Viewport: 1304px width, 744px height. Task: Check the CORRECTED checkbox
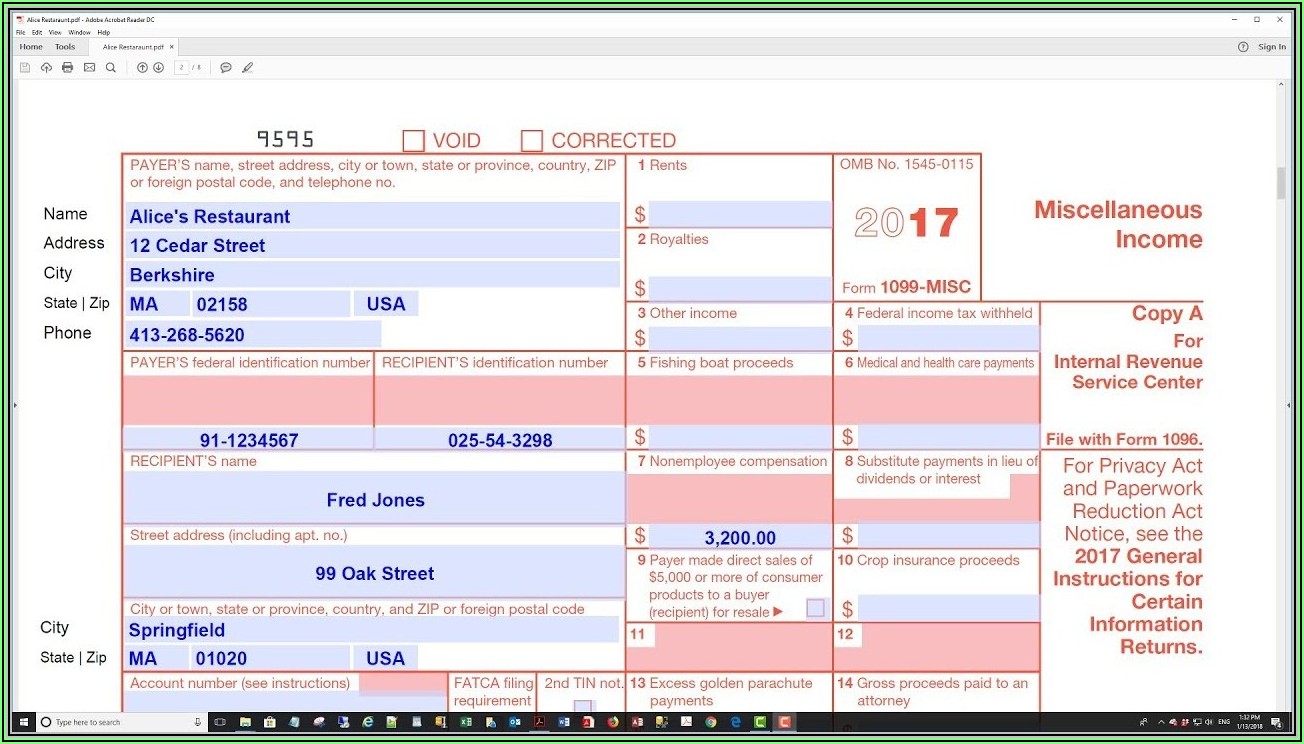(531, 140)
